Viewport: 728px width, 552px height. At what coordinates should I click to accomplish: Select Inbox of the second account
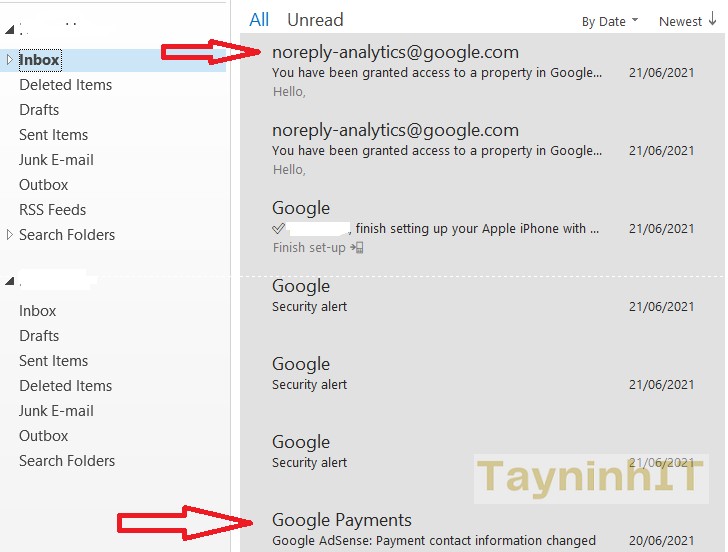pos(38,311)
